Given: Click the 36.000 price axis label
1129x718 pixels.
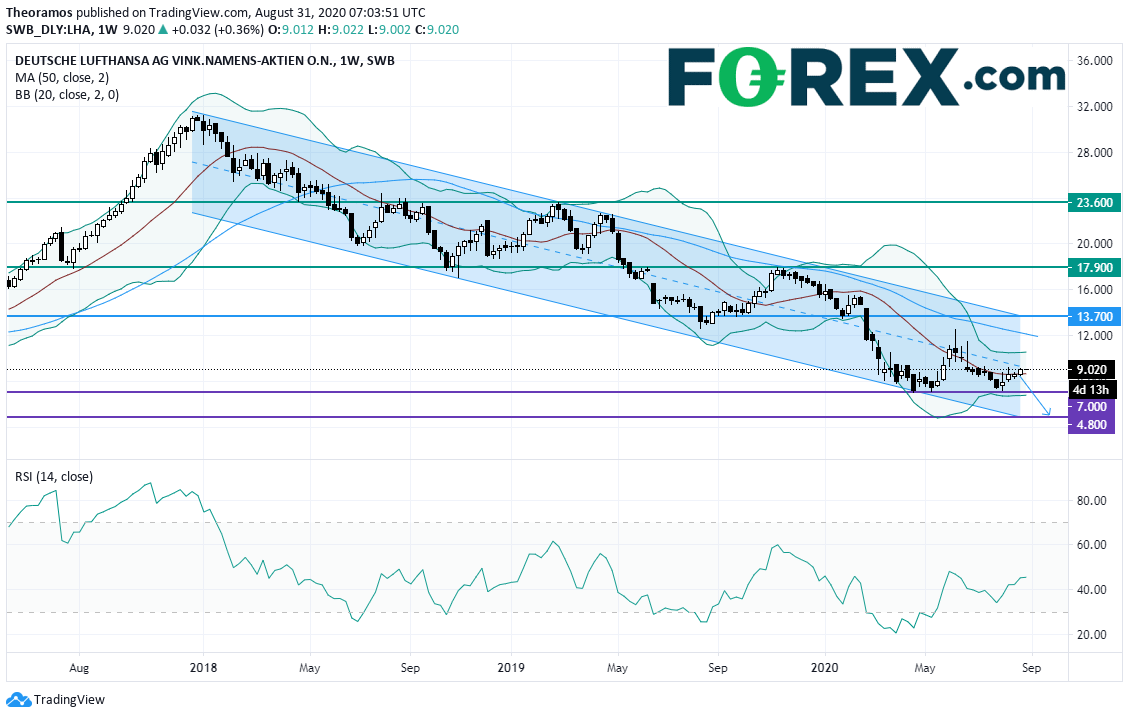Looking at the screenshot, I should 1094,60.
